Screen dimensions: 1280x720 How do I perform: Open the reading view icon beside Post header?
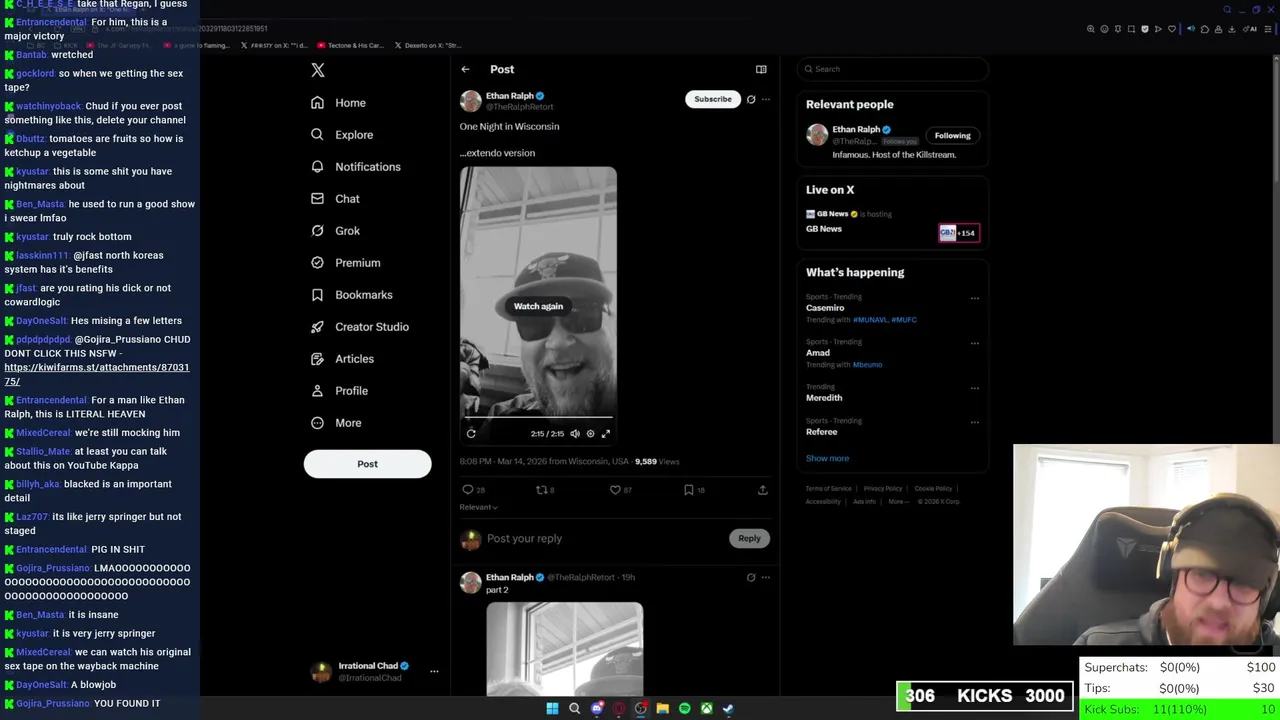click(761, 69)
